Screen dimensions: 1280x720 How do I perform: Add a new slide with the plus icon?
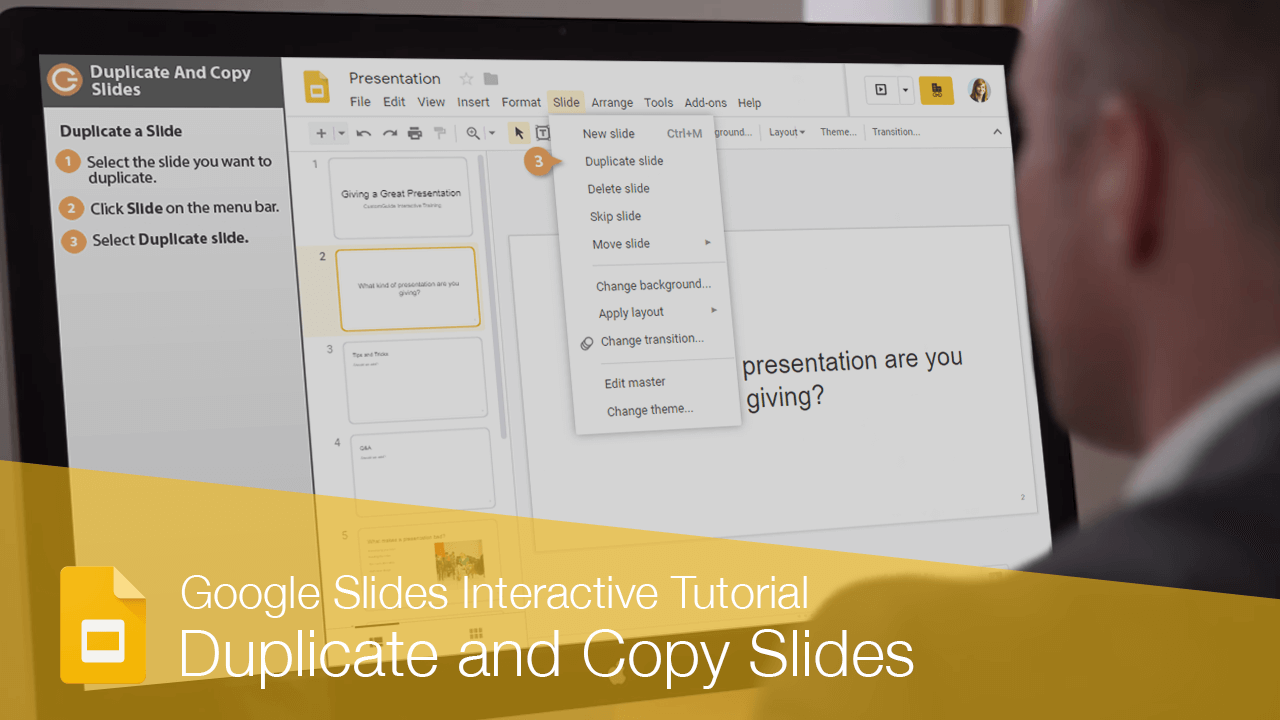point(321,132)
